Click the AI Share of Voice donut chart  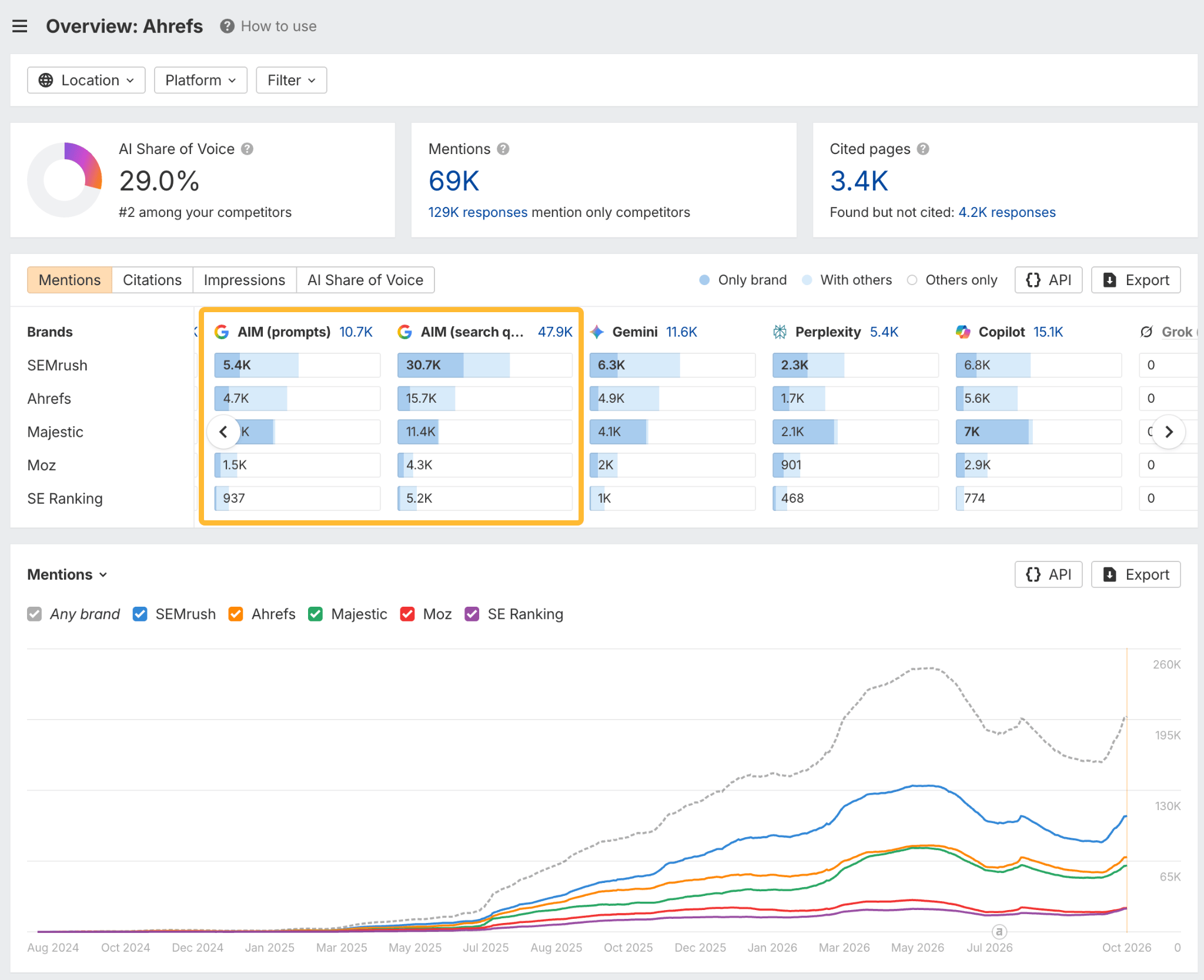65,180
